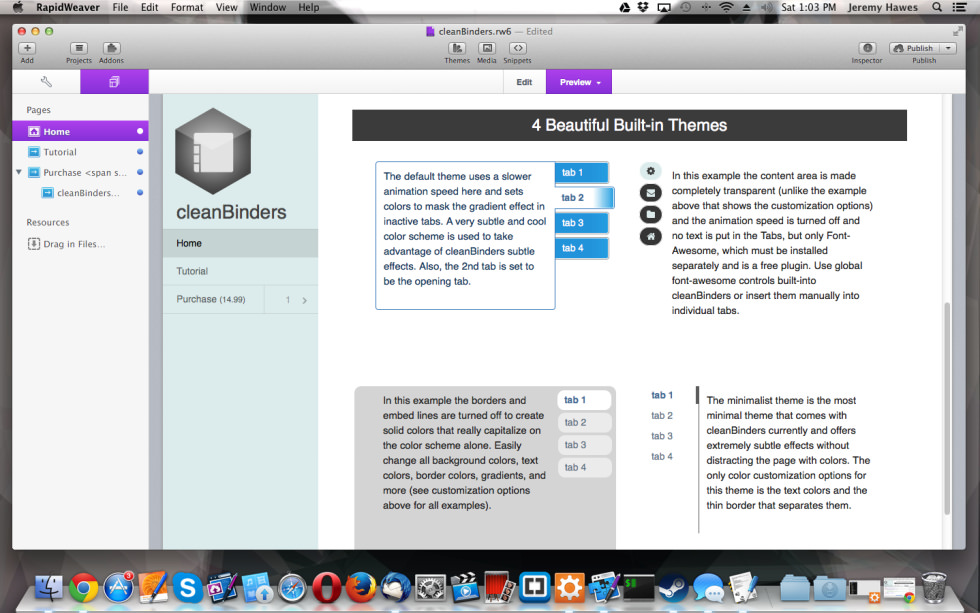This screenshot has width=980, height=613.
Task: Click the folder icon tab
Action: [x=650, y=215]
